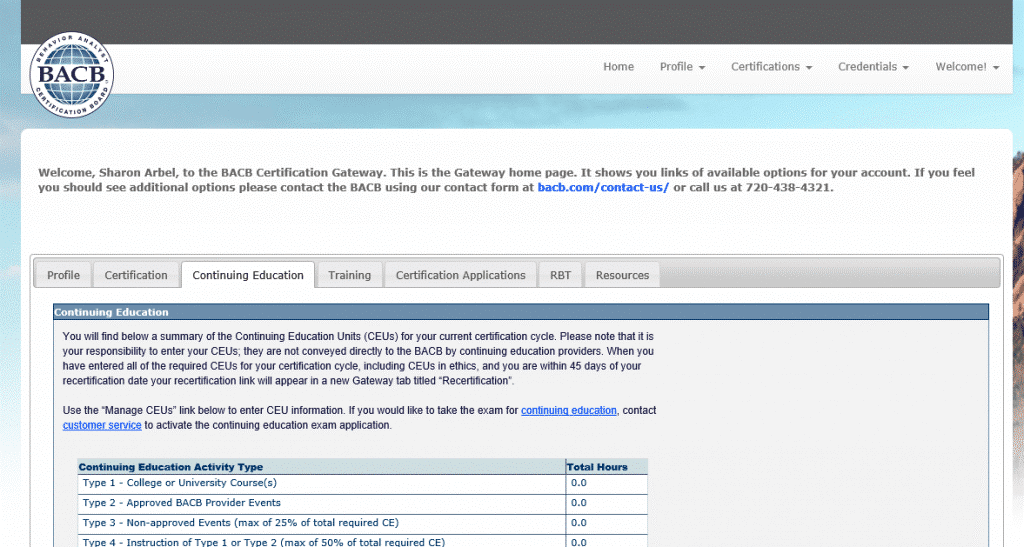Open the Credentials dropdown menu
1024x547 pixels.
coord(873,67)
